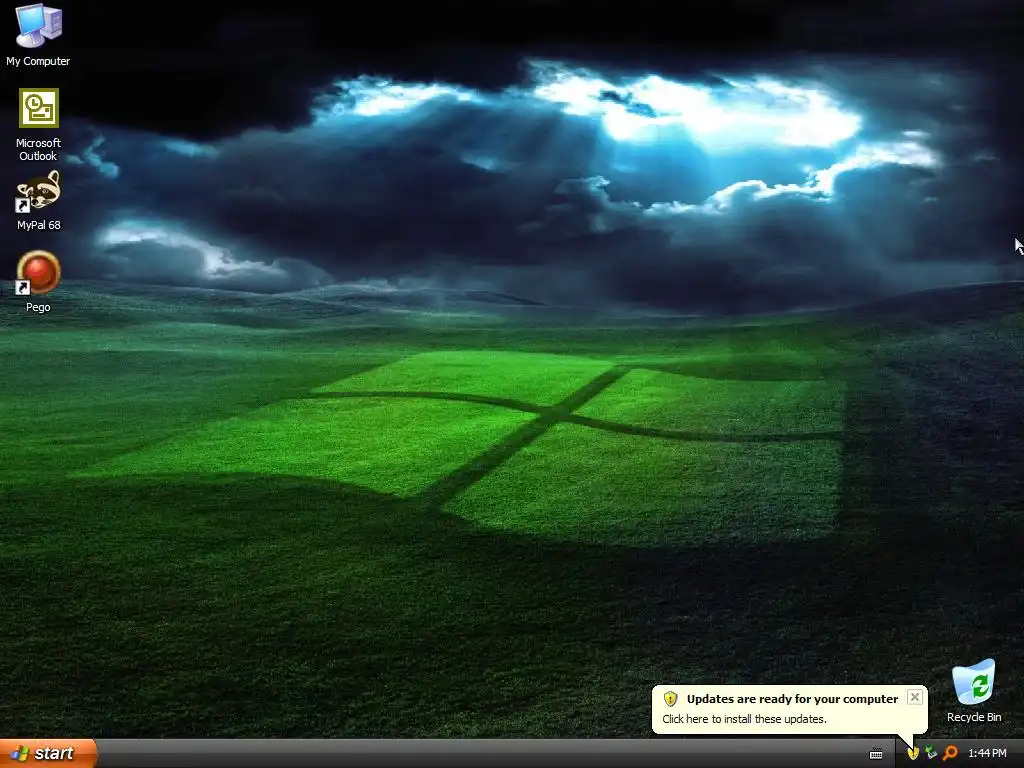1024x768 pixels.
Task: Click the Safely Remove Hardware tray icon
Action: [x=931, y=754]
